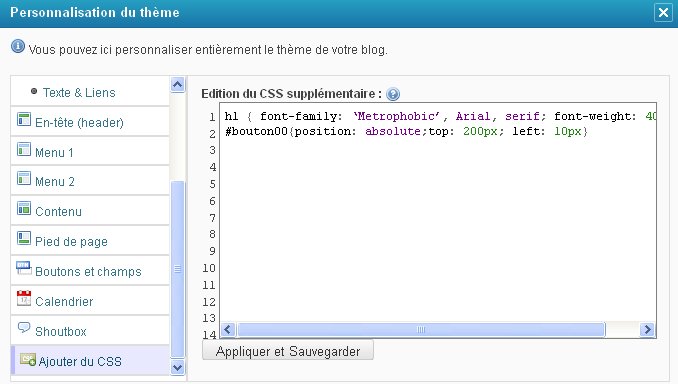The width and height of the screenshot is (678, 384).
Task: Click the Contenu layout icon
Action: (24, 208)
